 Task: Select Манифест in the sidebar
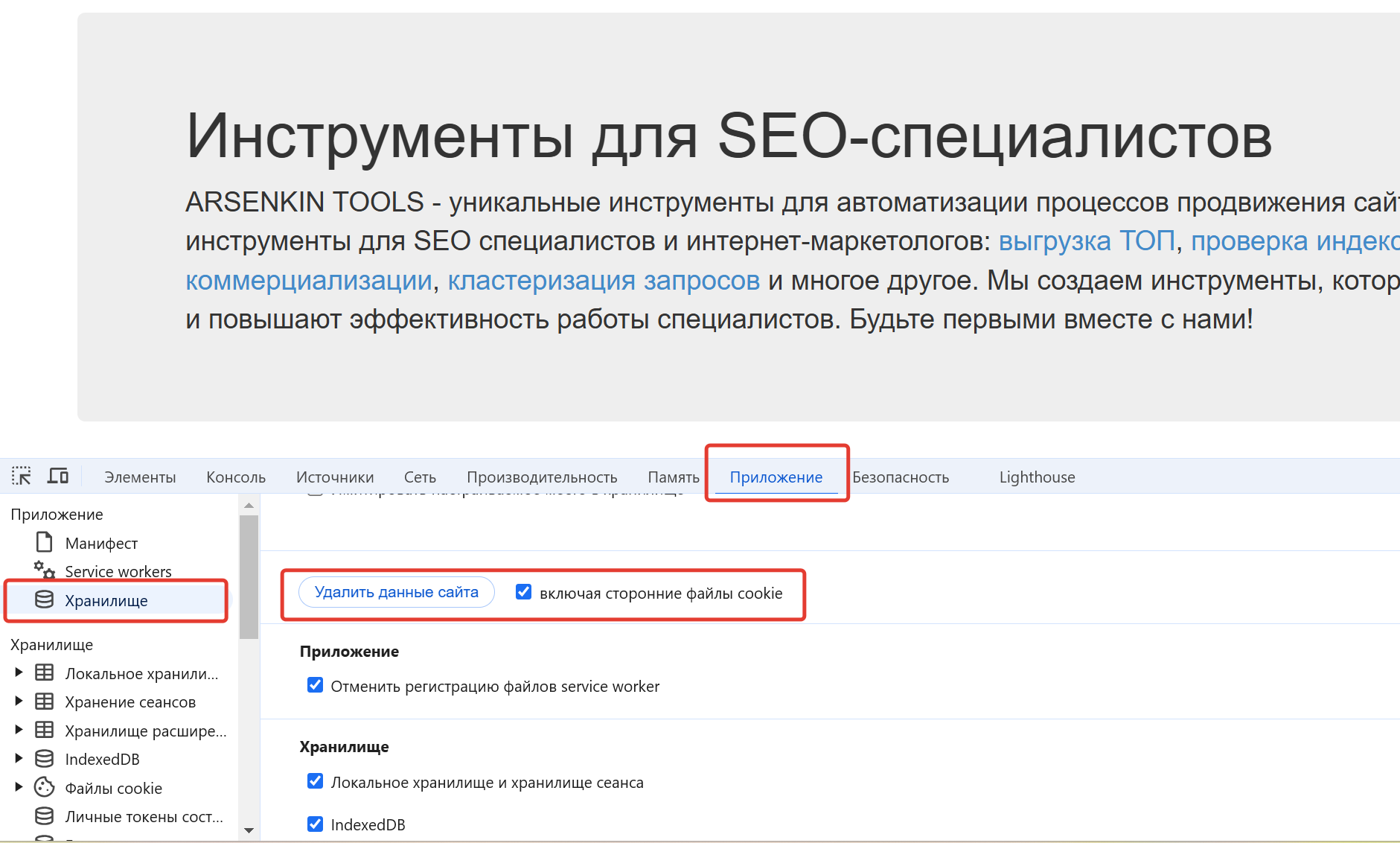(x=101, y=544)
